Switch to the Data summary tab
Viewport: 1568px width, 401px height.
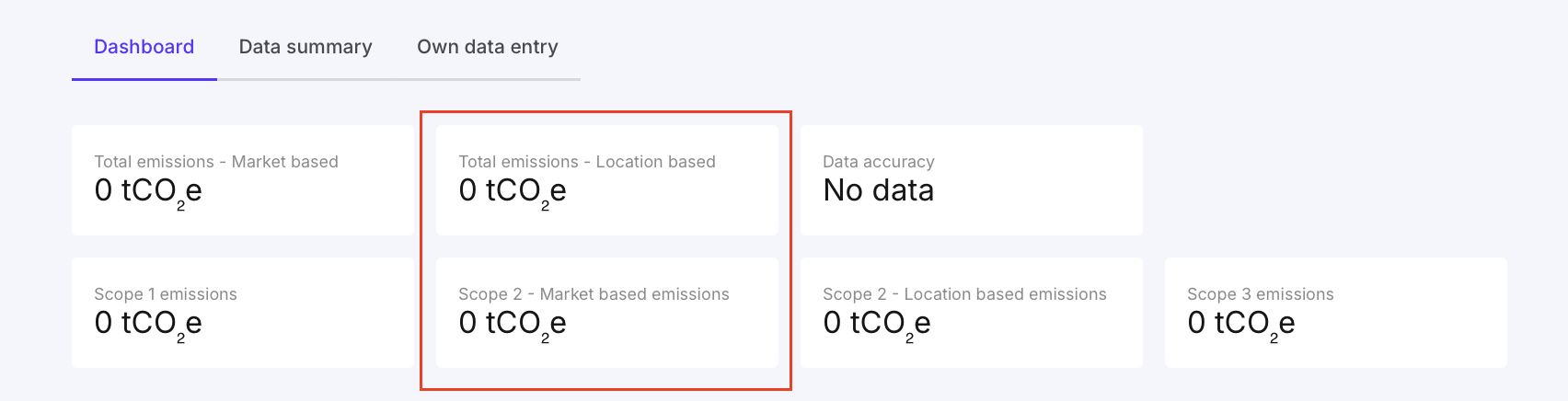point(306,47)
